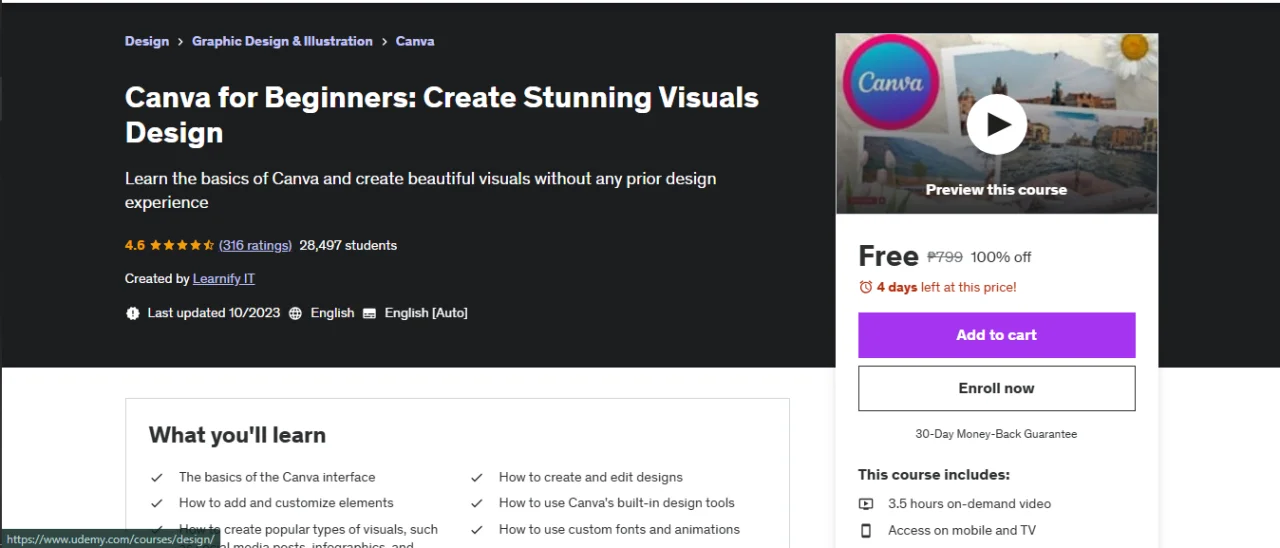Click the Access on mobile and TV text
The width and height of the screenshot is (1280, 548).
(962, 530)
